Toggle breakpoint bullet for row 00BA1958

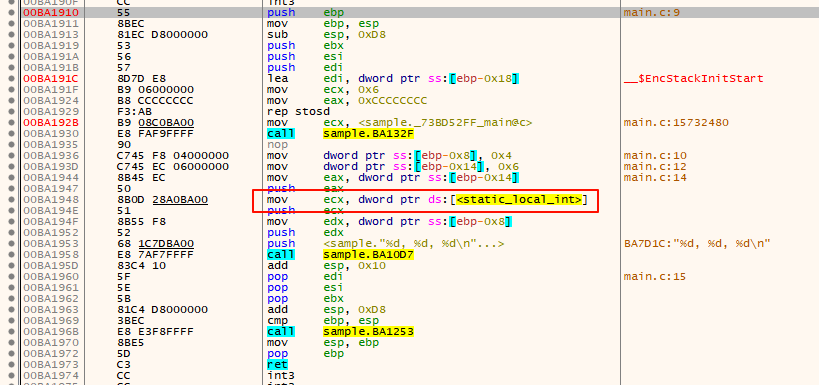[11, 254]
